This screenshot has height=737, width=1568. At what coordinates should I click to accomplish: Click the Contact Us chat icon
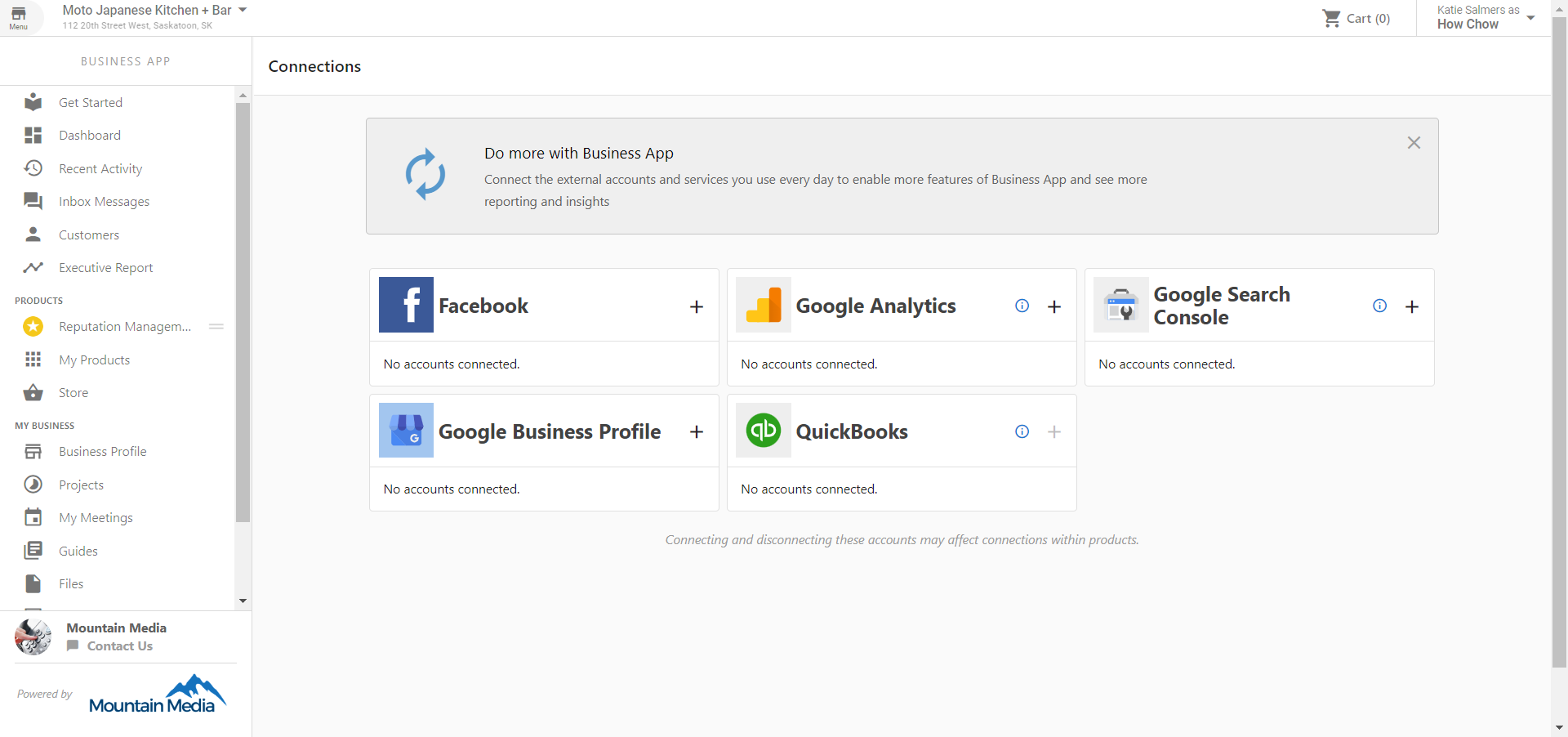coord(73,645)
